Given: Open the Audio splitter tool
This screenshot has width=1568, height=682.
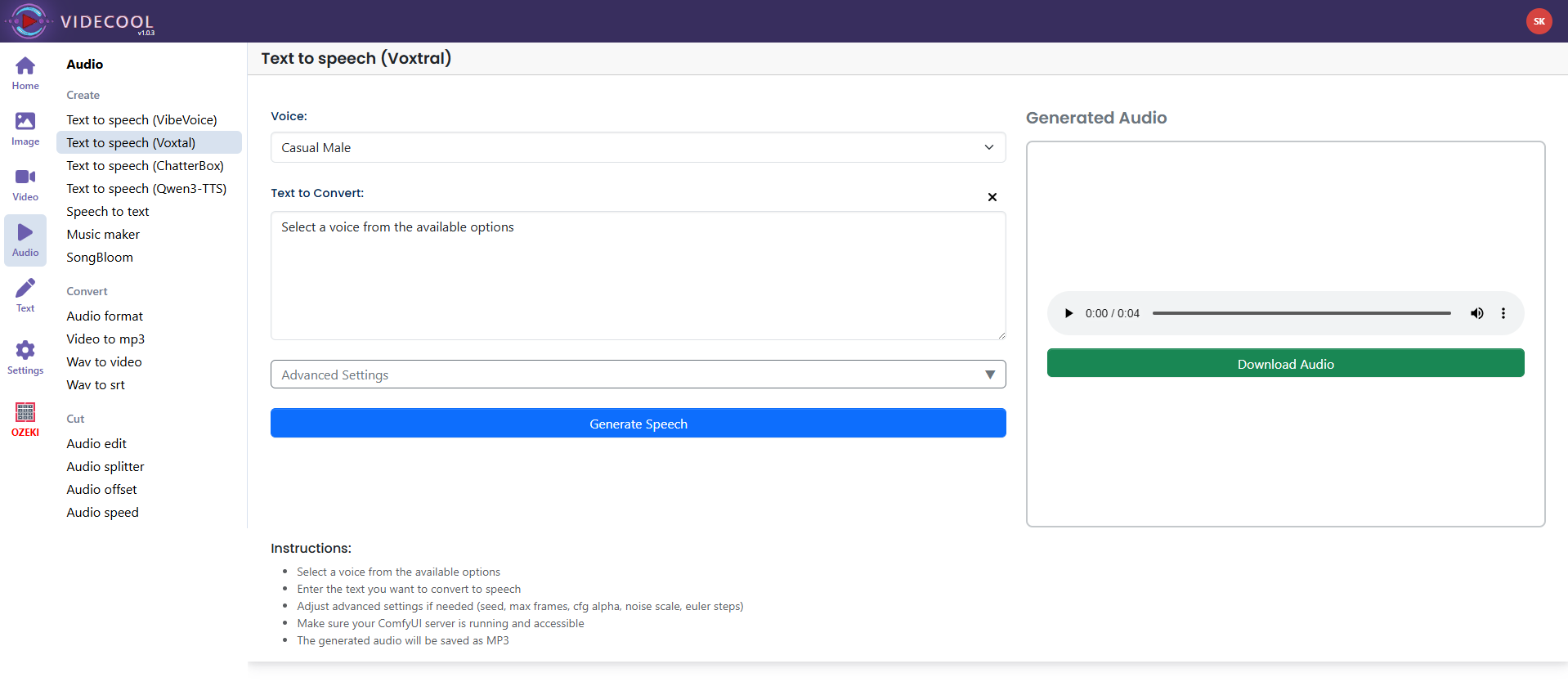Looking at the screenshot, I should click(x=105, y=466).
